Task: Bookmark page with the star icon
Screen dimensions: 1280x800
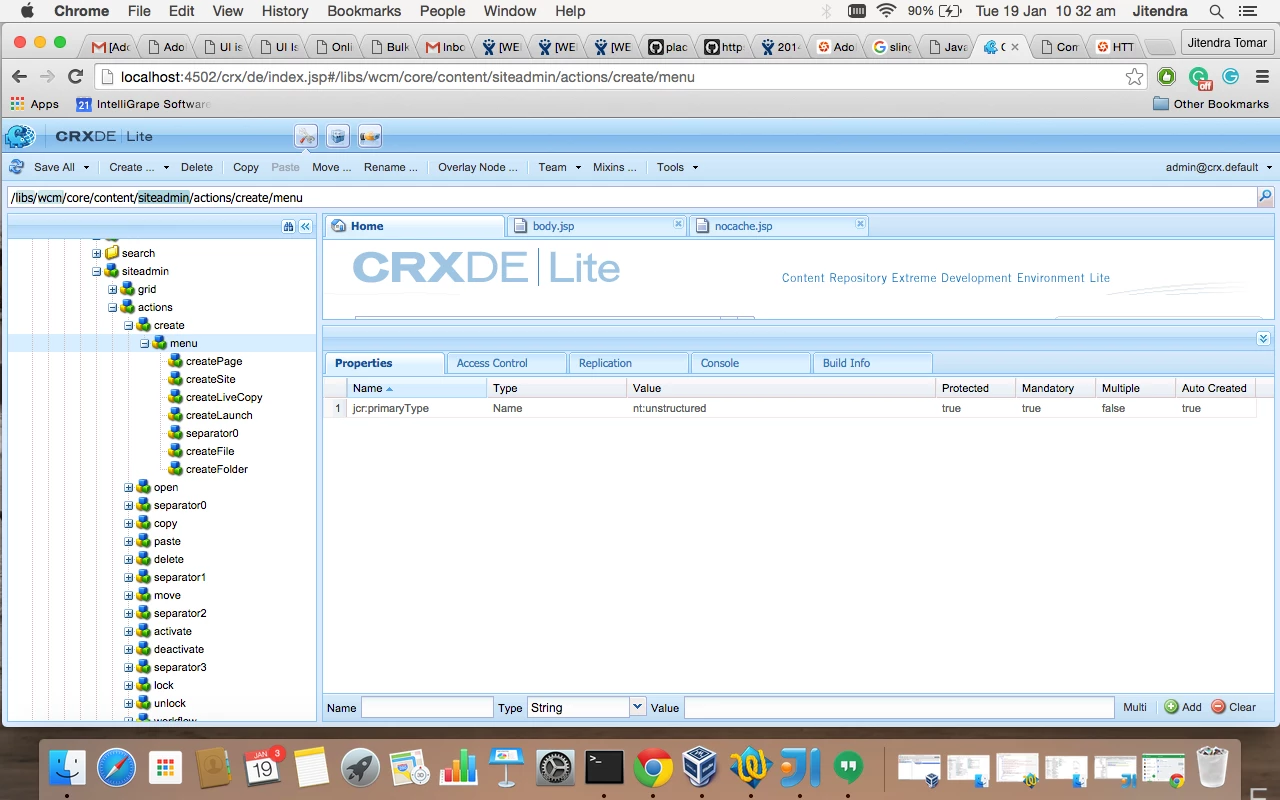Action: 1134,77
